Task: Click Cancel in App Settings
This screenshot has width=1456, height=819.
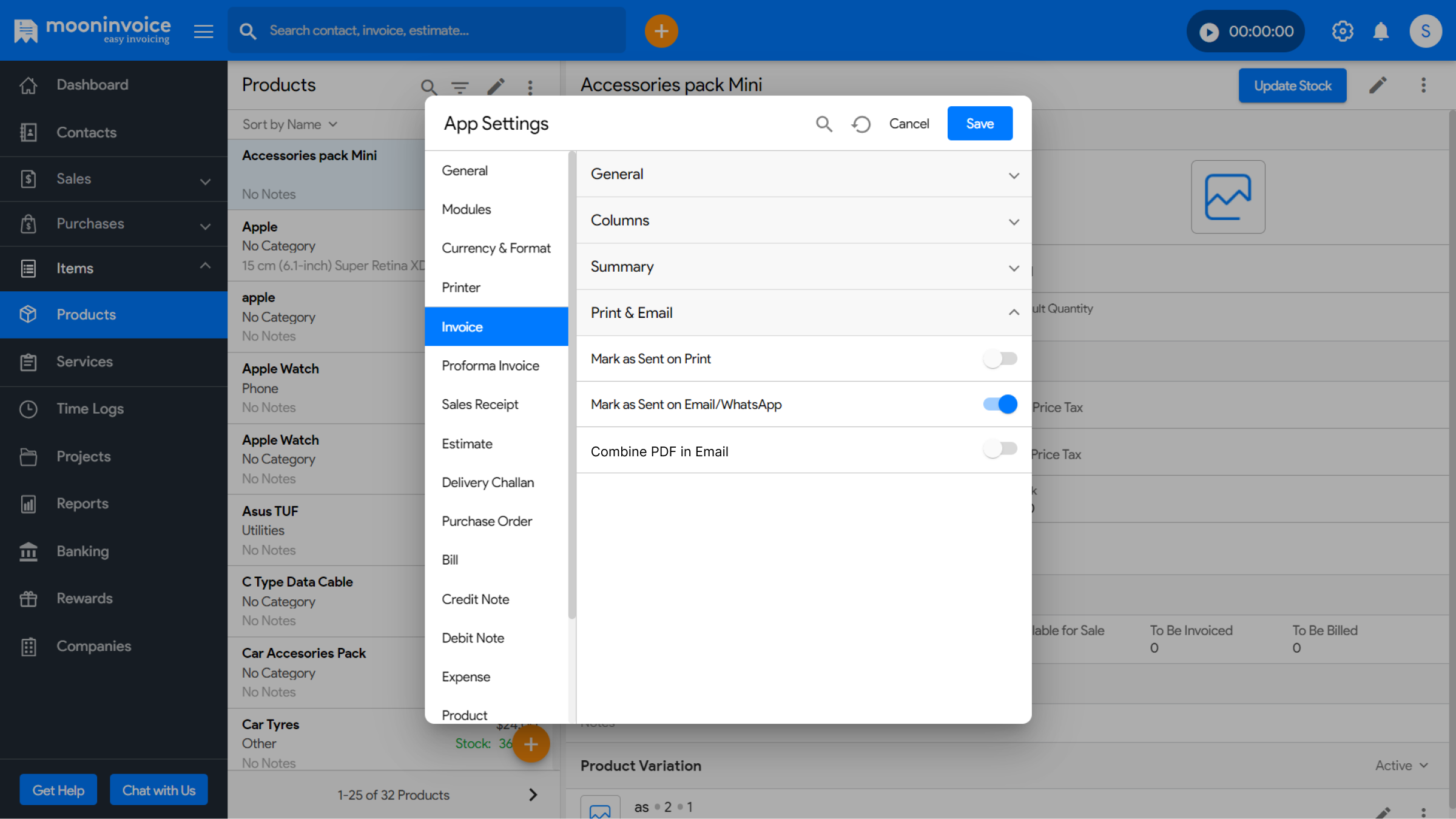Action: [x=909, y=124]
